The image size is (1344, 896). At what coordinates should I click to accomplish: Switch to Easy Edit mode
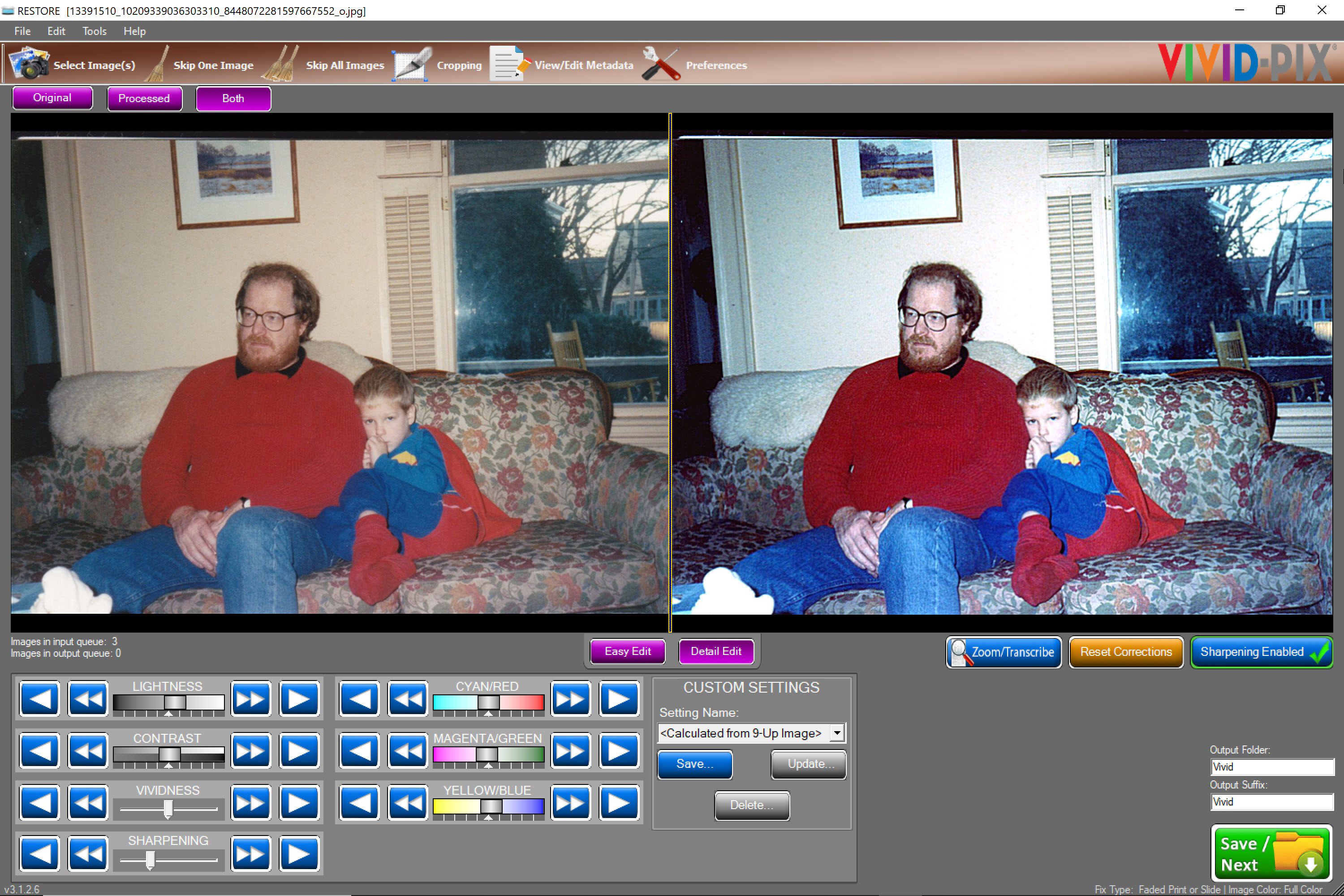pyautogui.click(x=628, y=651)
